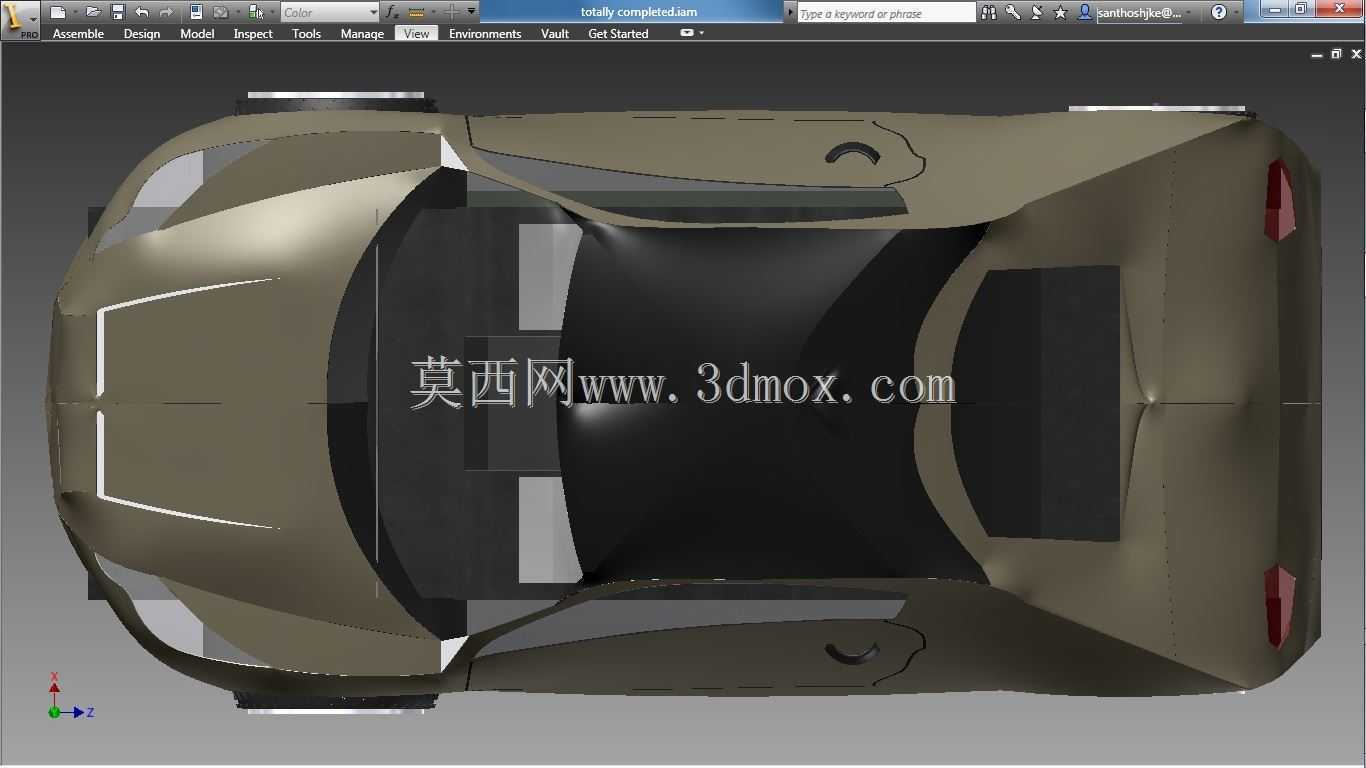The image size is (1366, 768).
Task: Toggle the ribbon minimize state button
Action: 687,33
